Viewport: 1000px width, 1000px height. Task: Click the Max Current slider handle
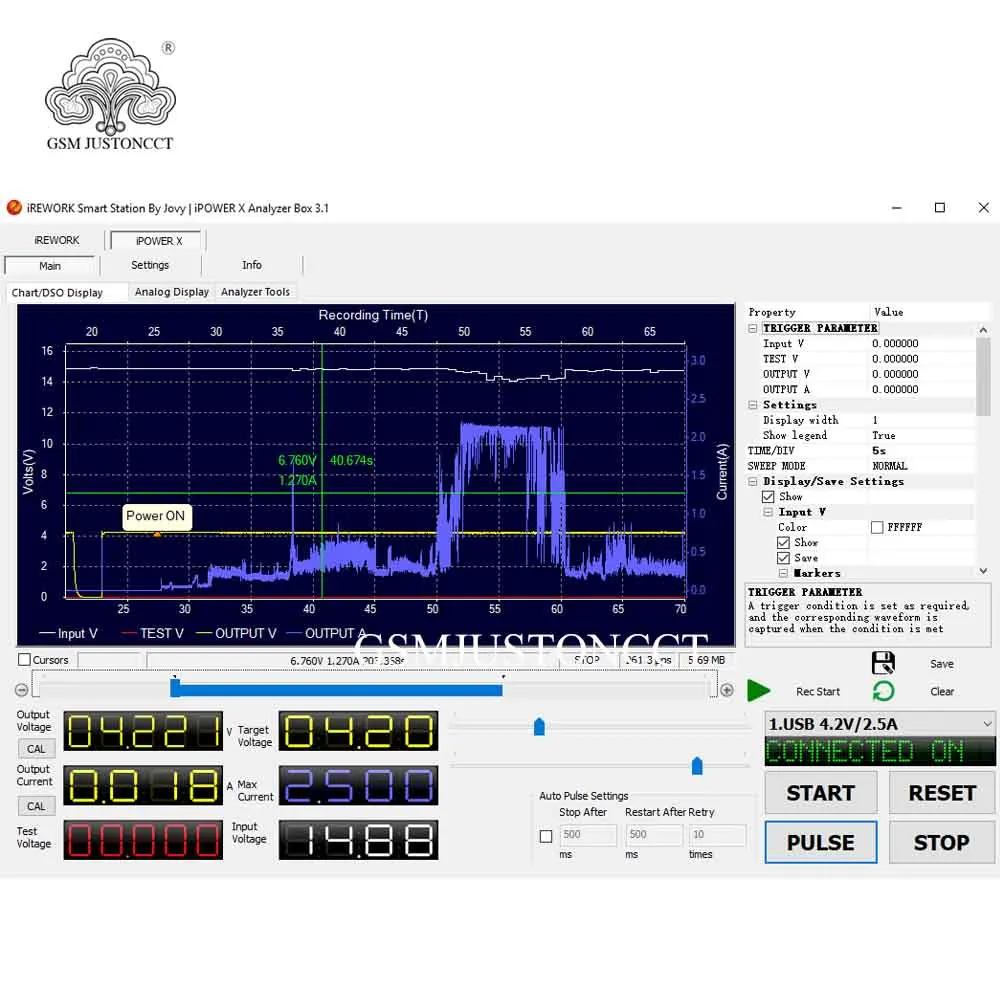(x=697, y=766)
